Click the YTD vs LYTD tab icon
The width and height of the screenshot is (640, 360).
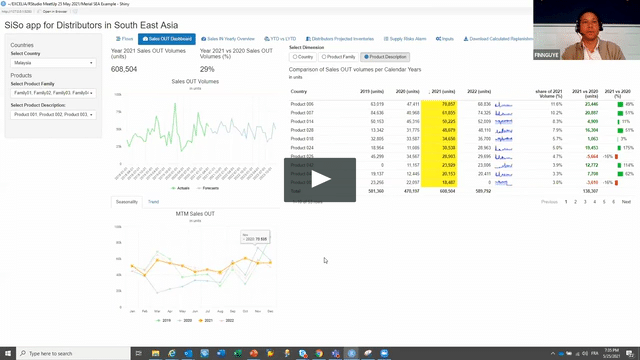[x=267, y=39]
